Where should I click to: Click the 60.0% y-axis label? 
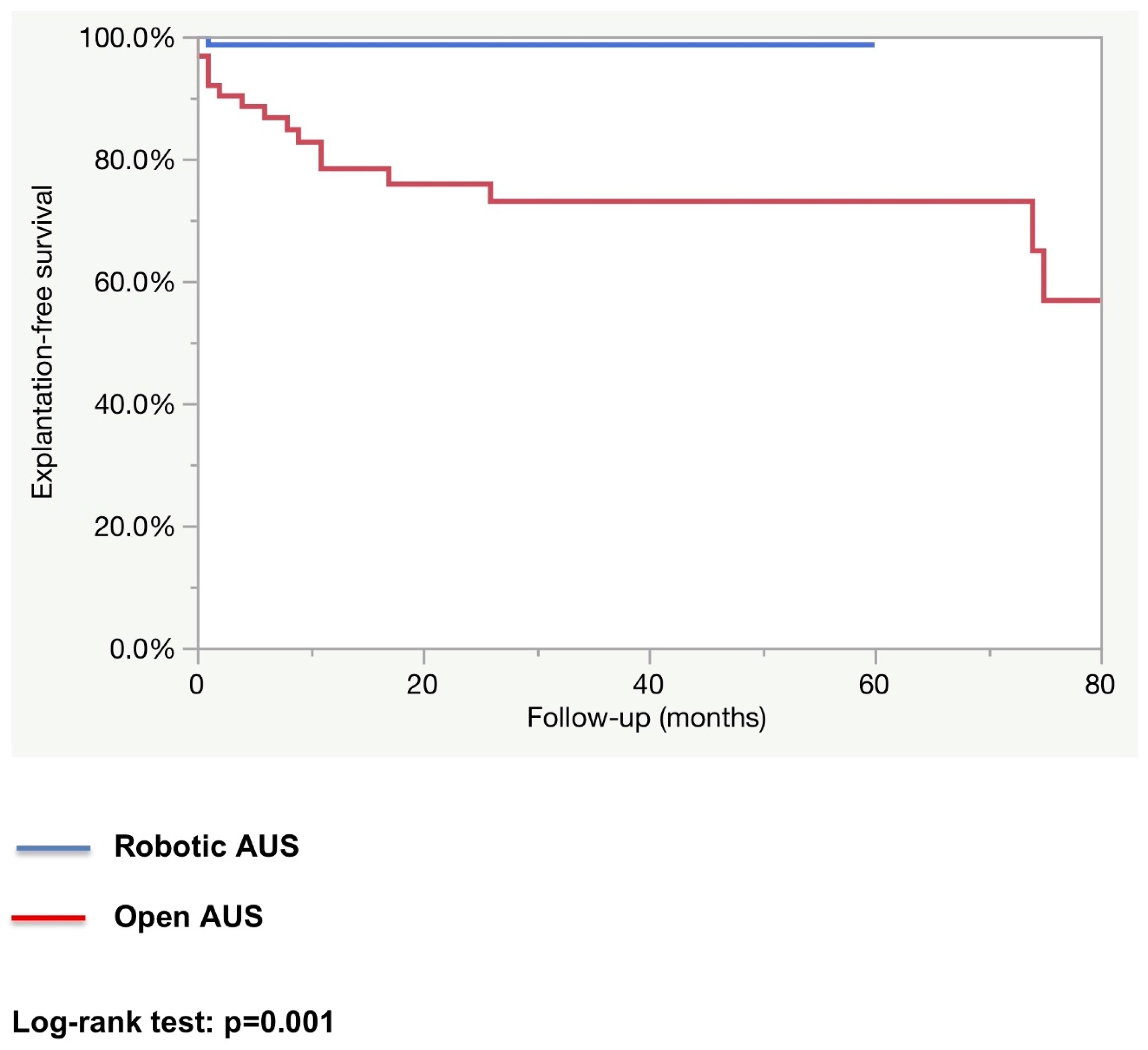134,282
